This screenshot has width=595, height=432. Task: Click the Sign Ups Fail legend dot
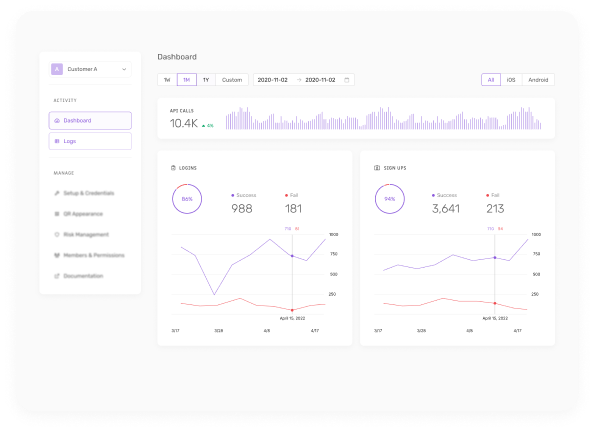487,195
